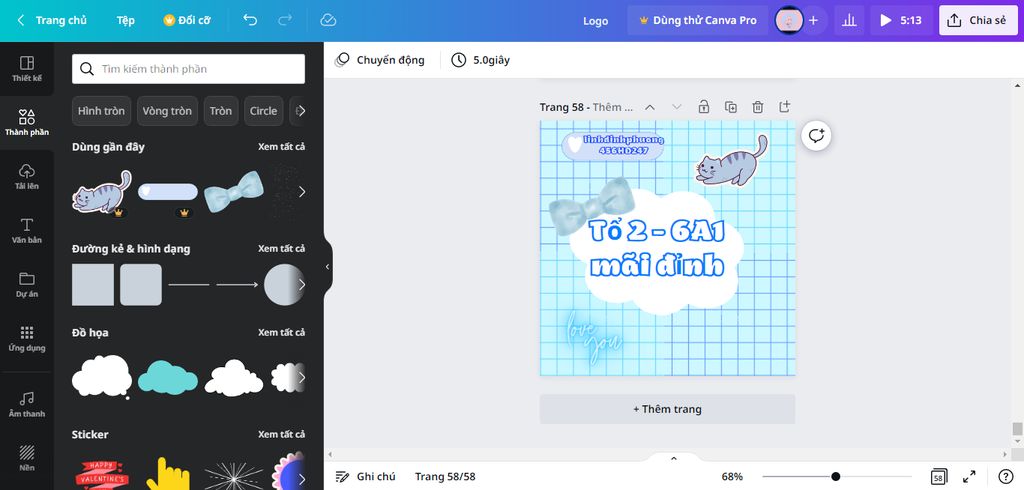The image size is (1024, 490).
Task: Adjust the zoom slider handle
Action: point(835,476)
